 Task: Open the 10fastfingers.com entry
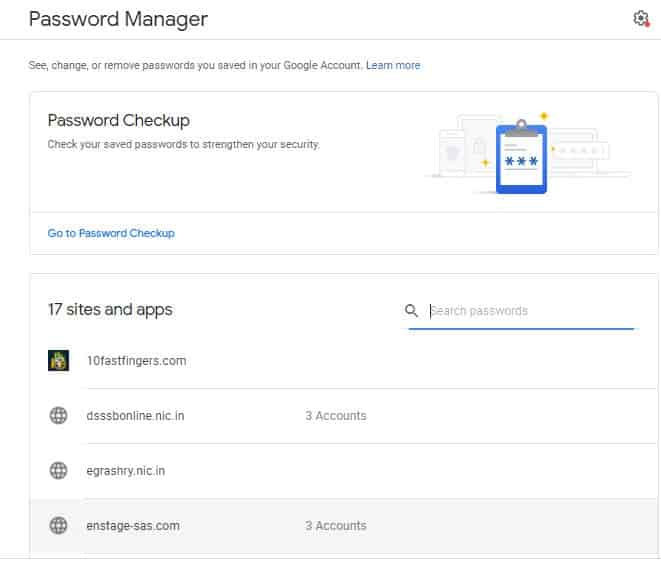tap(344, 361)
